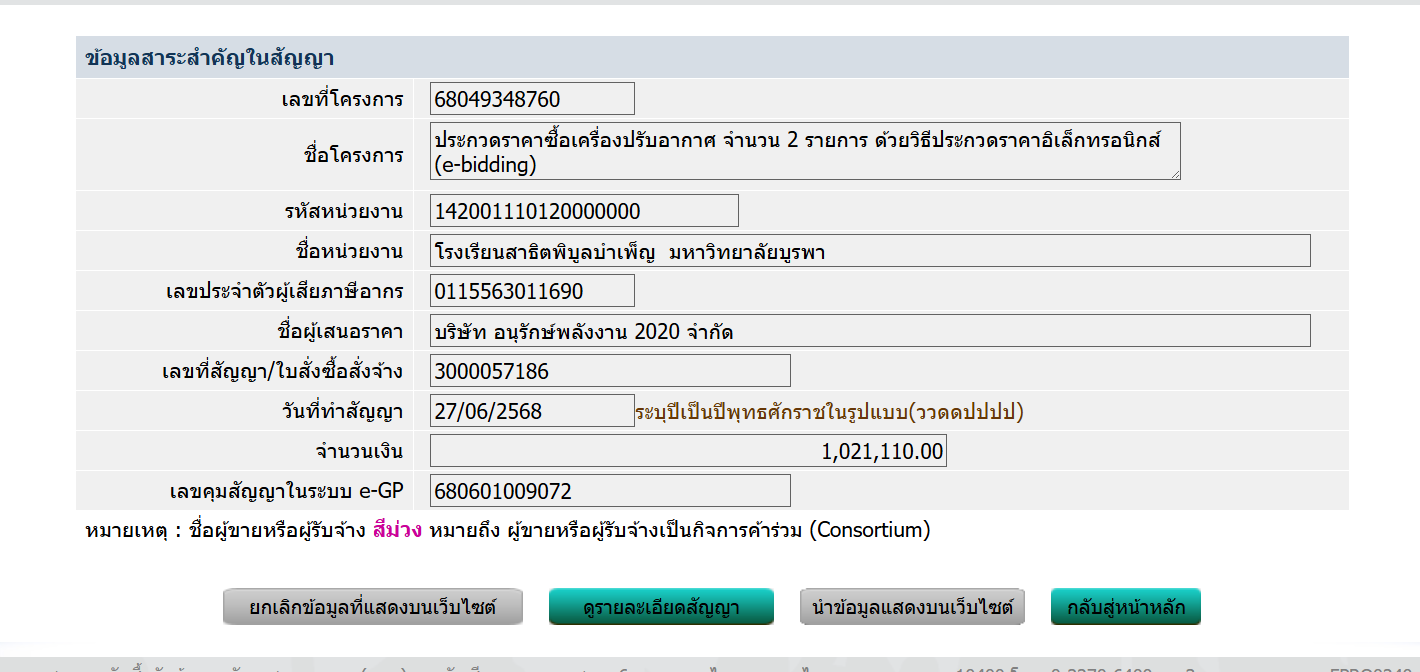Click the date format hint ระบุปีเป็นปีพุทธศักราช
The image size is (1420, 672).
828,412
